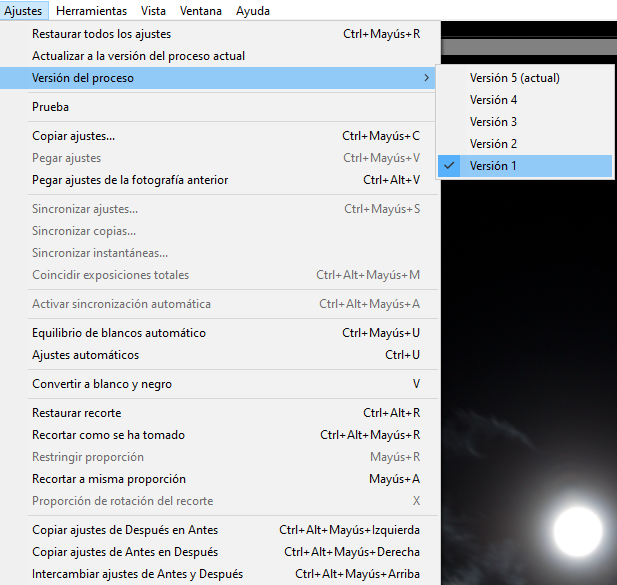The height and width of the screenshot is (585, 617).
Task: Click the checked Versión 1 option
Action: (525, 166)
